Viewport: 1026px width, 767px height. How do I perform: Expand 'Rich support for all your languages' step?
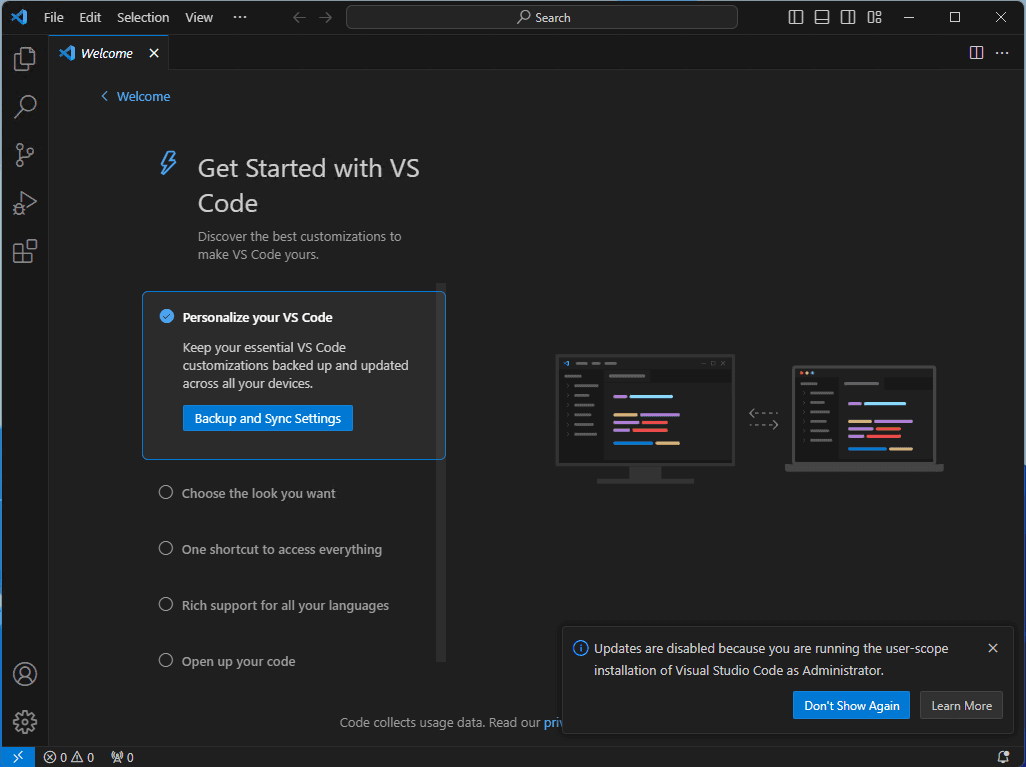point(285,605)
